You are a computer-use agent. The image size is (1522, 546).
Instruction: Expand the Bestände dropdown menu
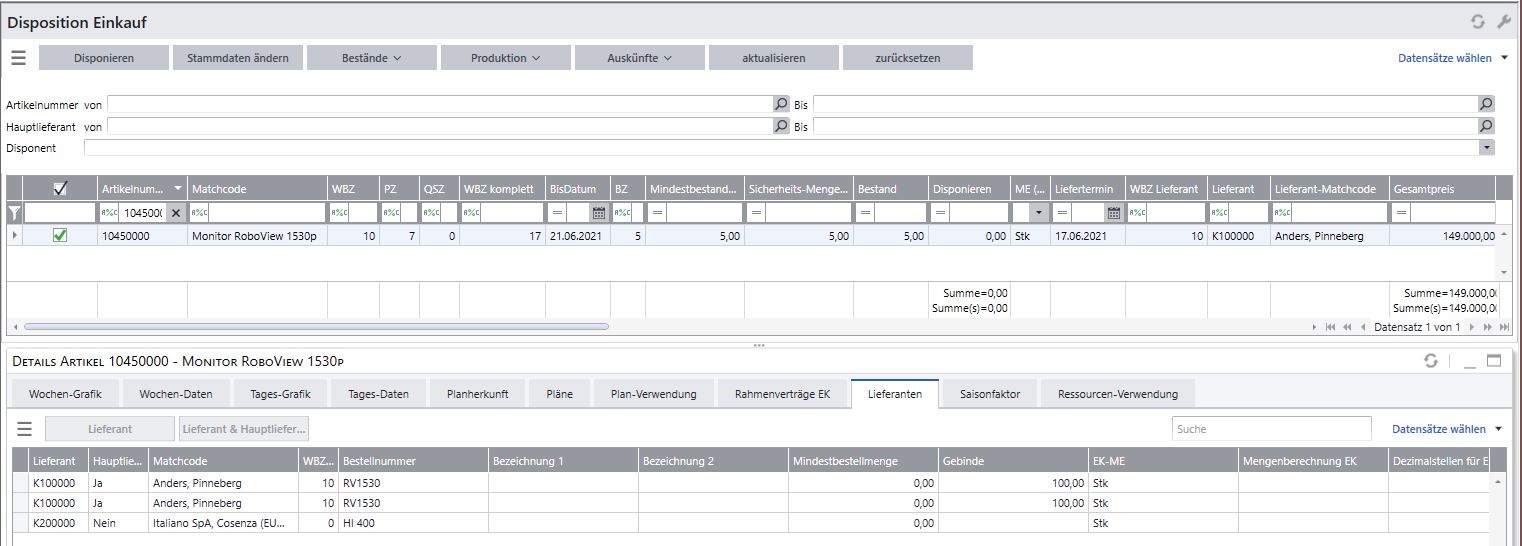(x=372, y=58)
